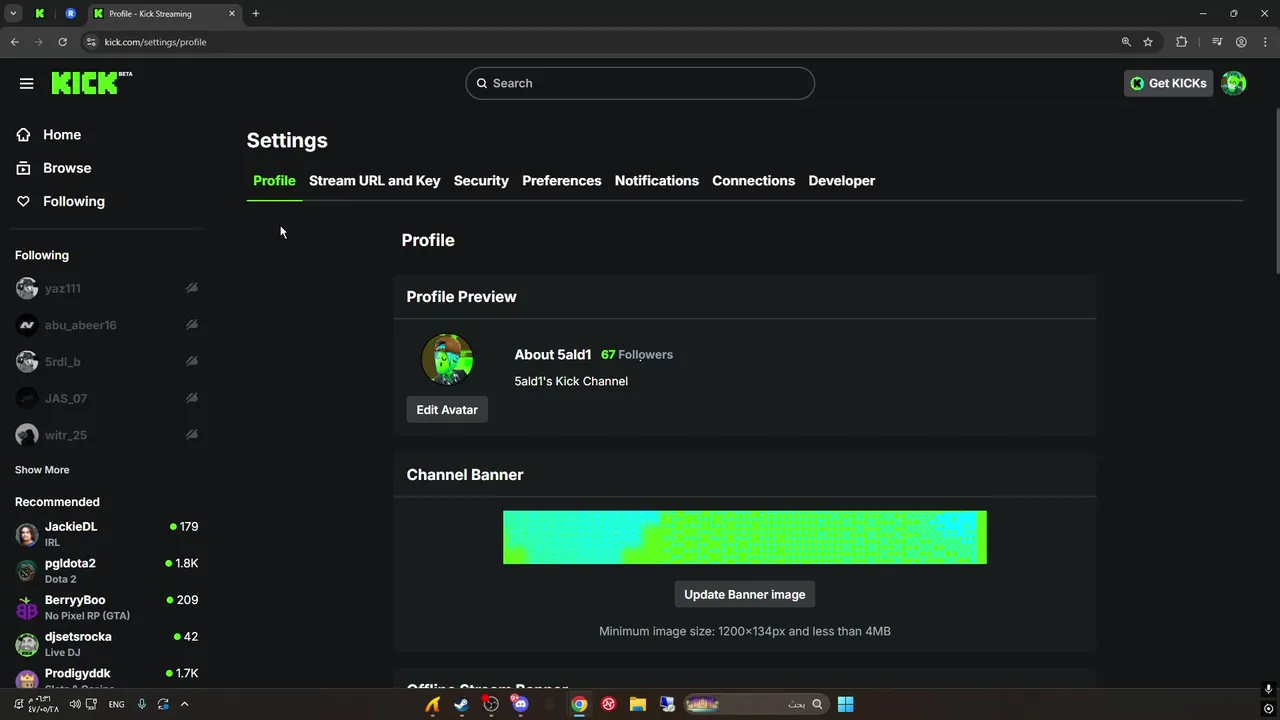Click the Kick search input field
Image resolution: width=1280 pixels, height=720 pixels.
[x=640, y=83]
